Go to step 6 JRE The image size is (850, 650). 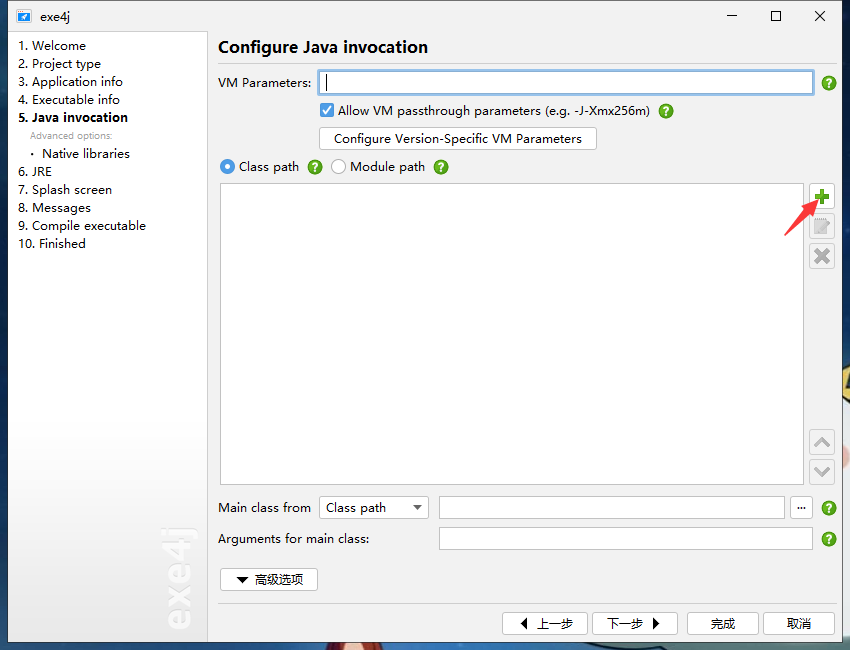pyautogui.click(x=35, y=172)
